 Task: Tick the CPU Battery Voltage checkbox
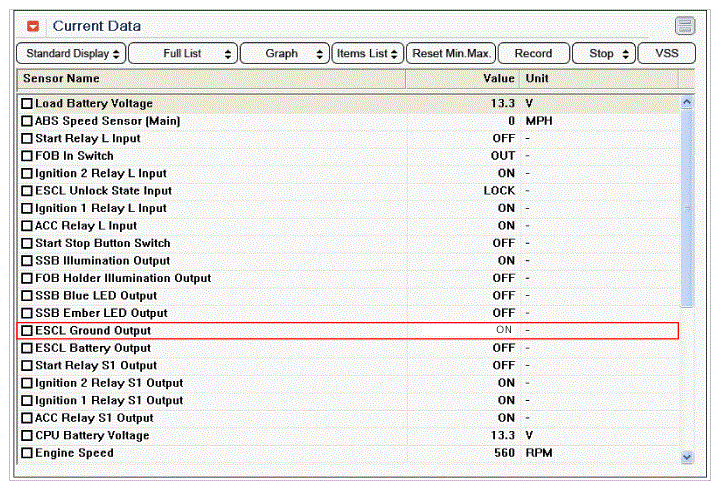click(x=27, y=435)
